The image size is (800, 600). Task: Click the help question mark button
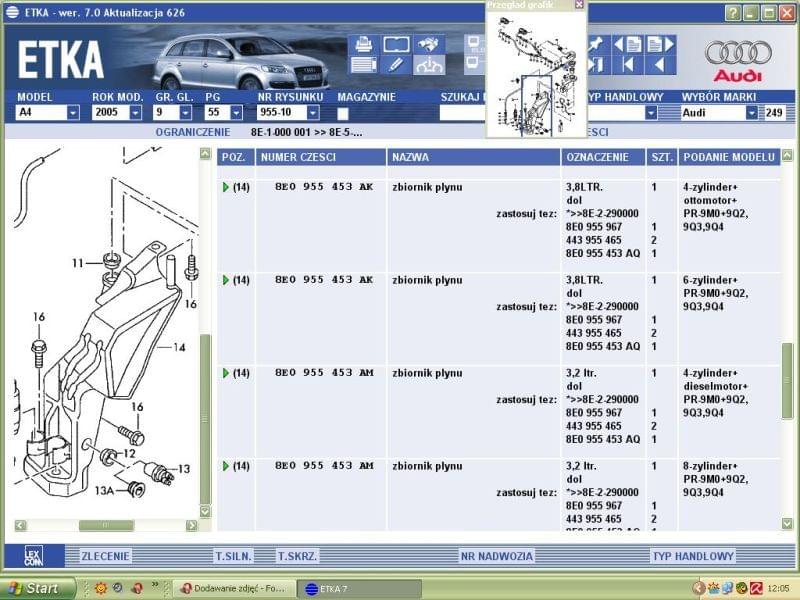point(733,12)
